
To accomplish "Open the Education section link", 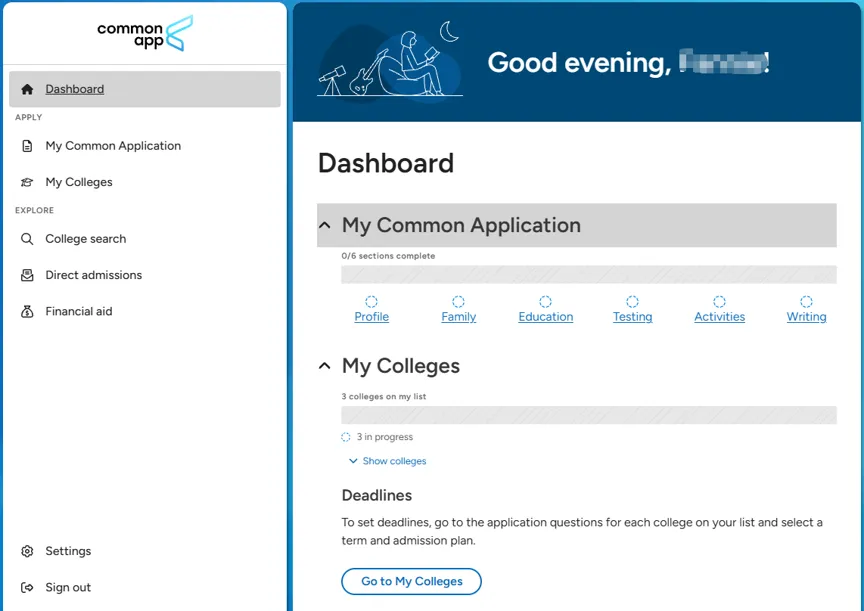I will (546, 317).
